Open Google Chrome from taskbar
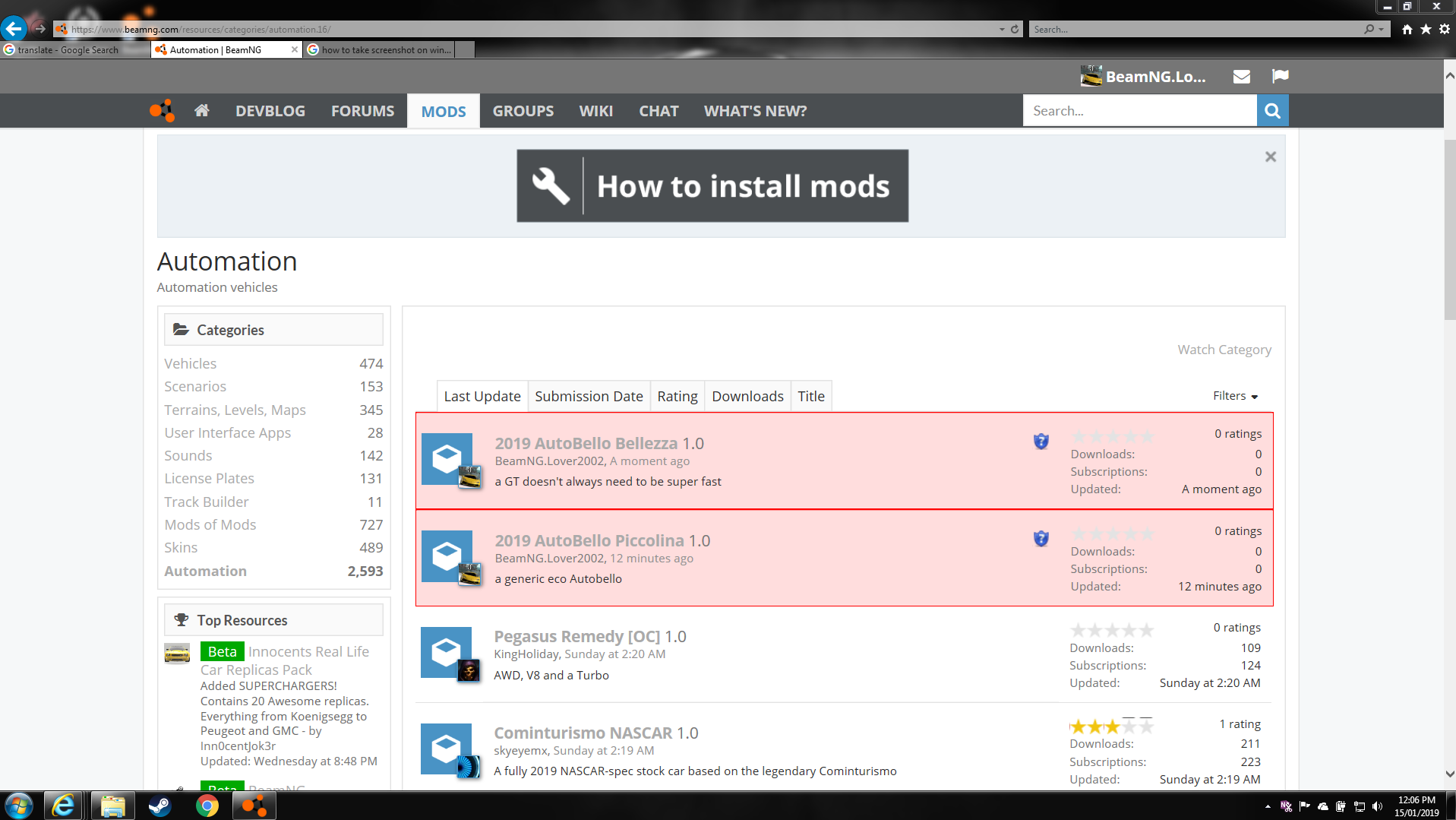This screenshot has width=1456, height=820. pos(207,806)
